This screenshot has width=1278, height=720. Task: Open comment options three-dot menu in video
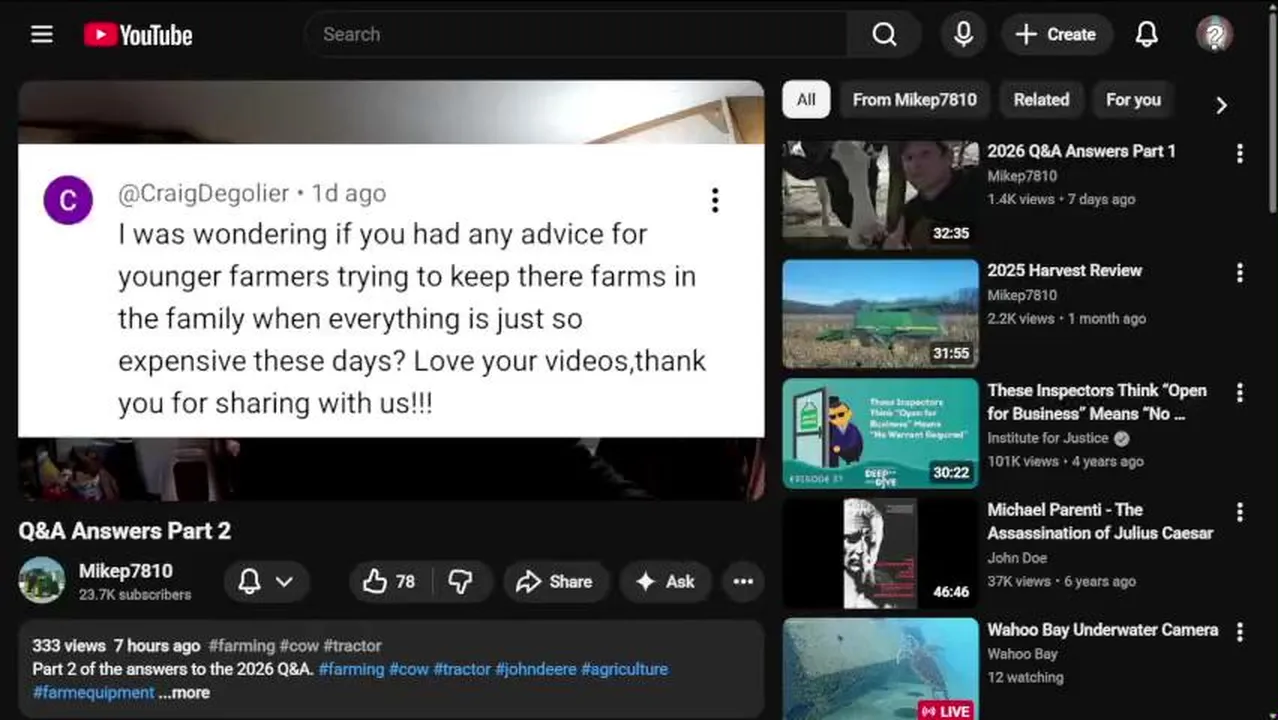pyautogui.click(x=714, y=200)
